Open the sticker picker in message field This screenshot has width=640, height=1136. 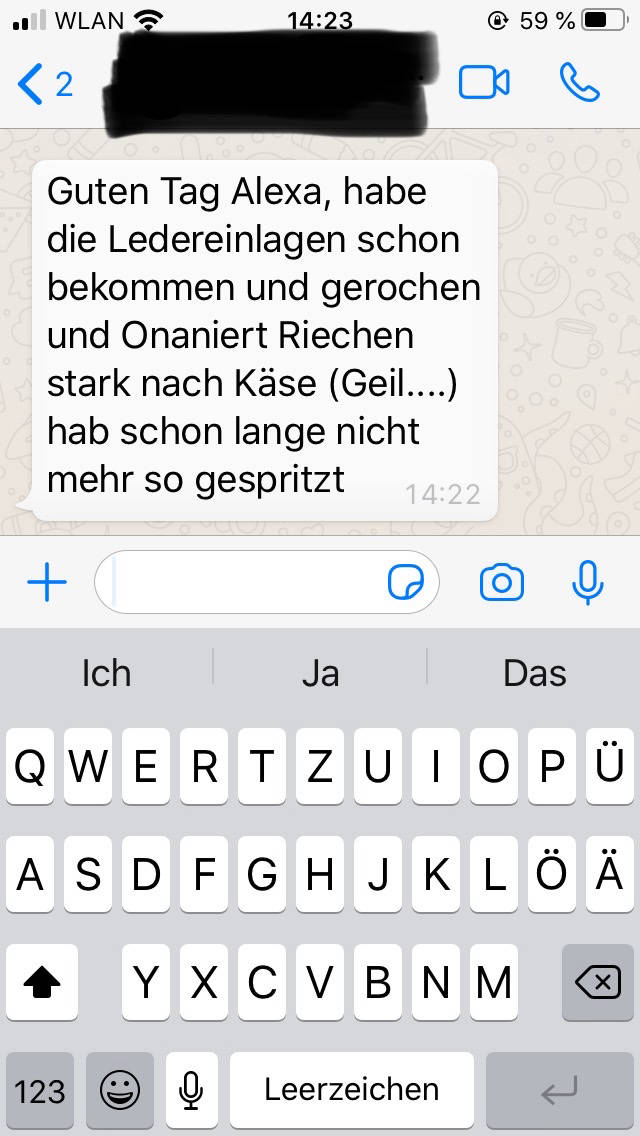click(x=405, y=582)
